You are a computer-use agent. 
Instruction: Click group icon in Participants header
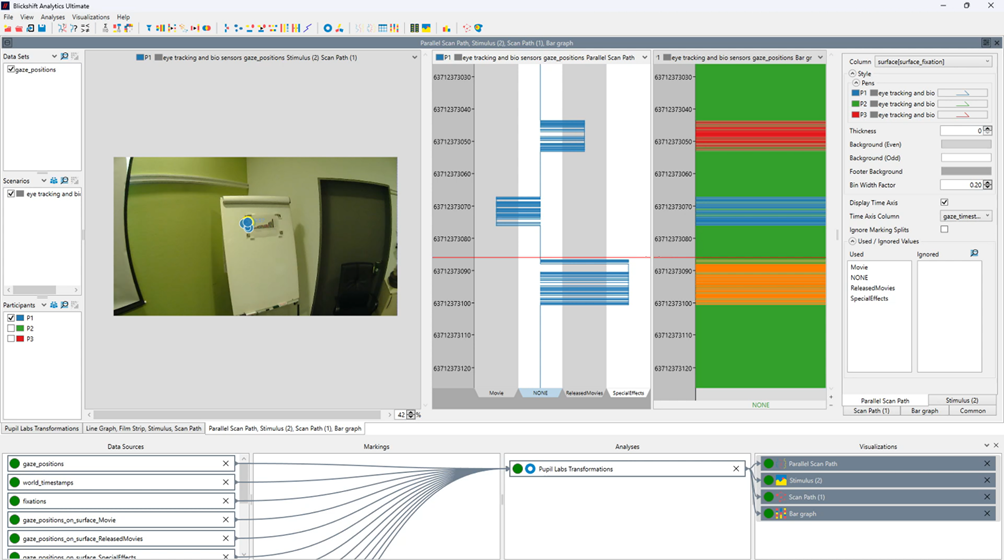click(54, 305)
